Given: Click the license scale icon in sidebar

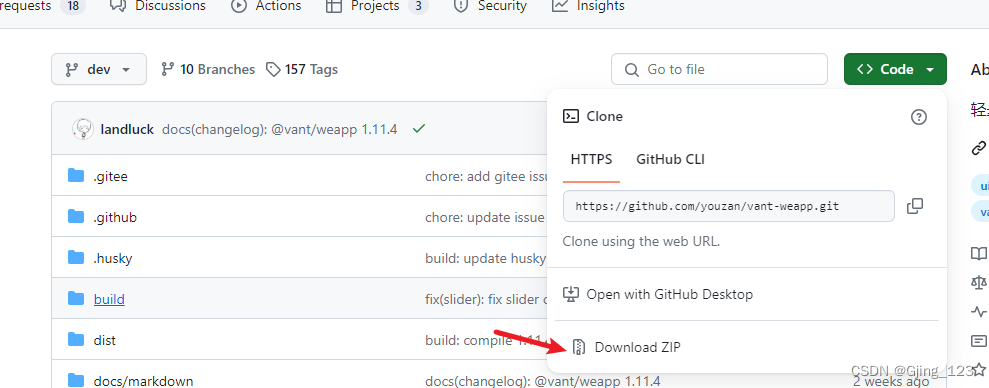Looking at the screenshot, I should [979, 283].
